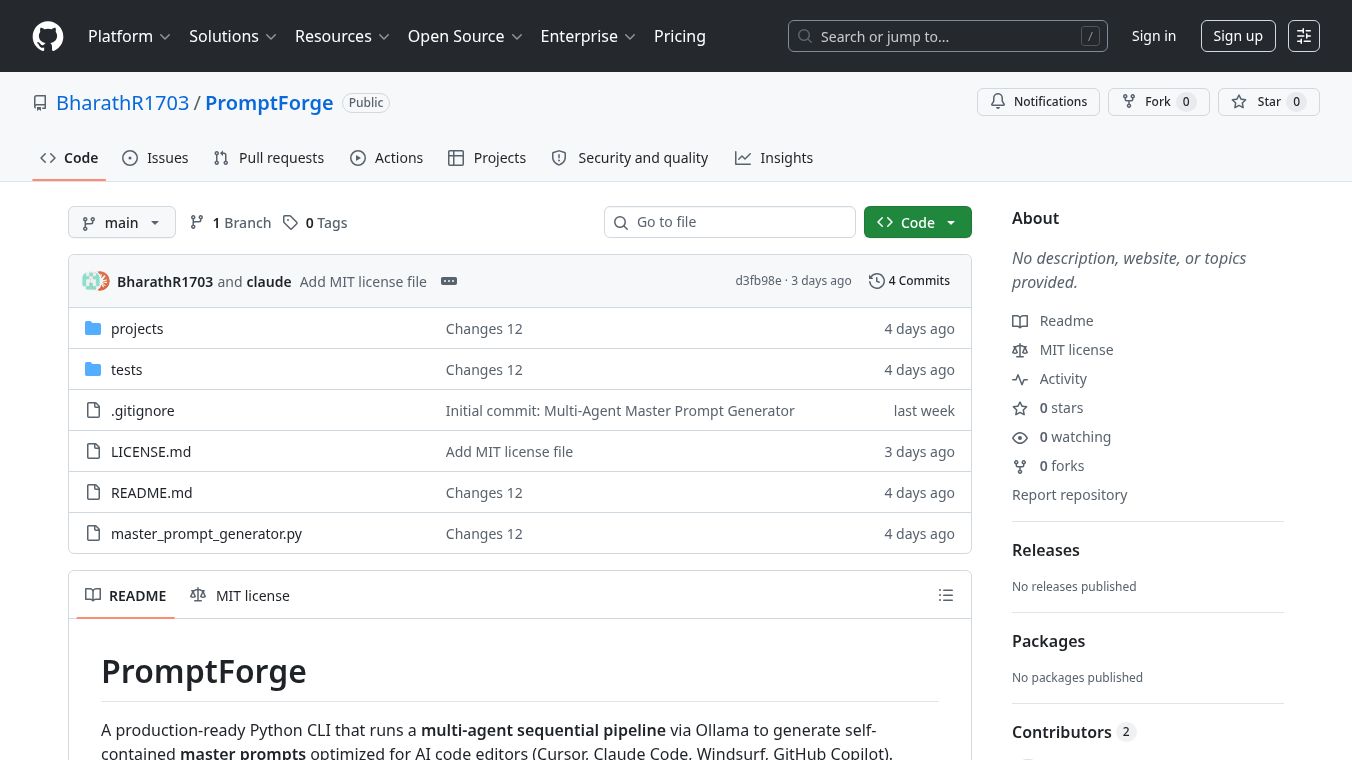This screenshot has width=1352, height=760.
Task: Click the MIT license scale icon in About
Action: [1020, 350]
